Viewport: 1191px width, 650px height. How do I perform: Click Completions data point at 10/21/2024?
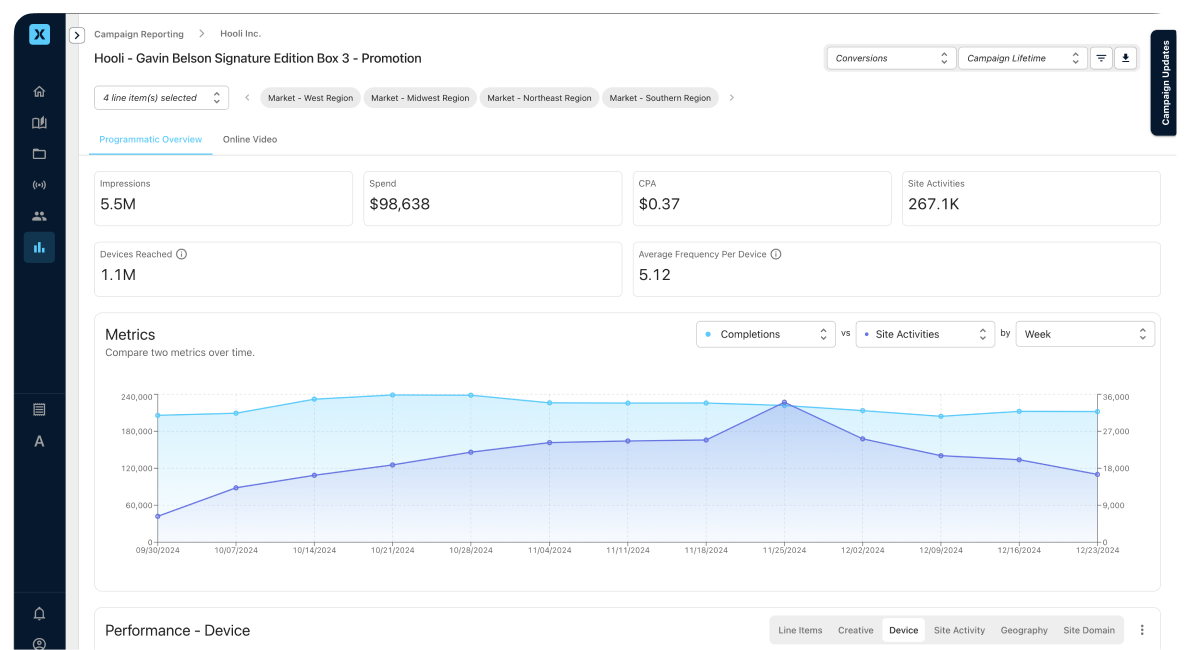coord(393,395)
